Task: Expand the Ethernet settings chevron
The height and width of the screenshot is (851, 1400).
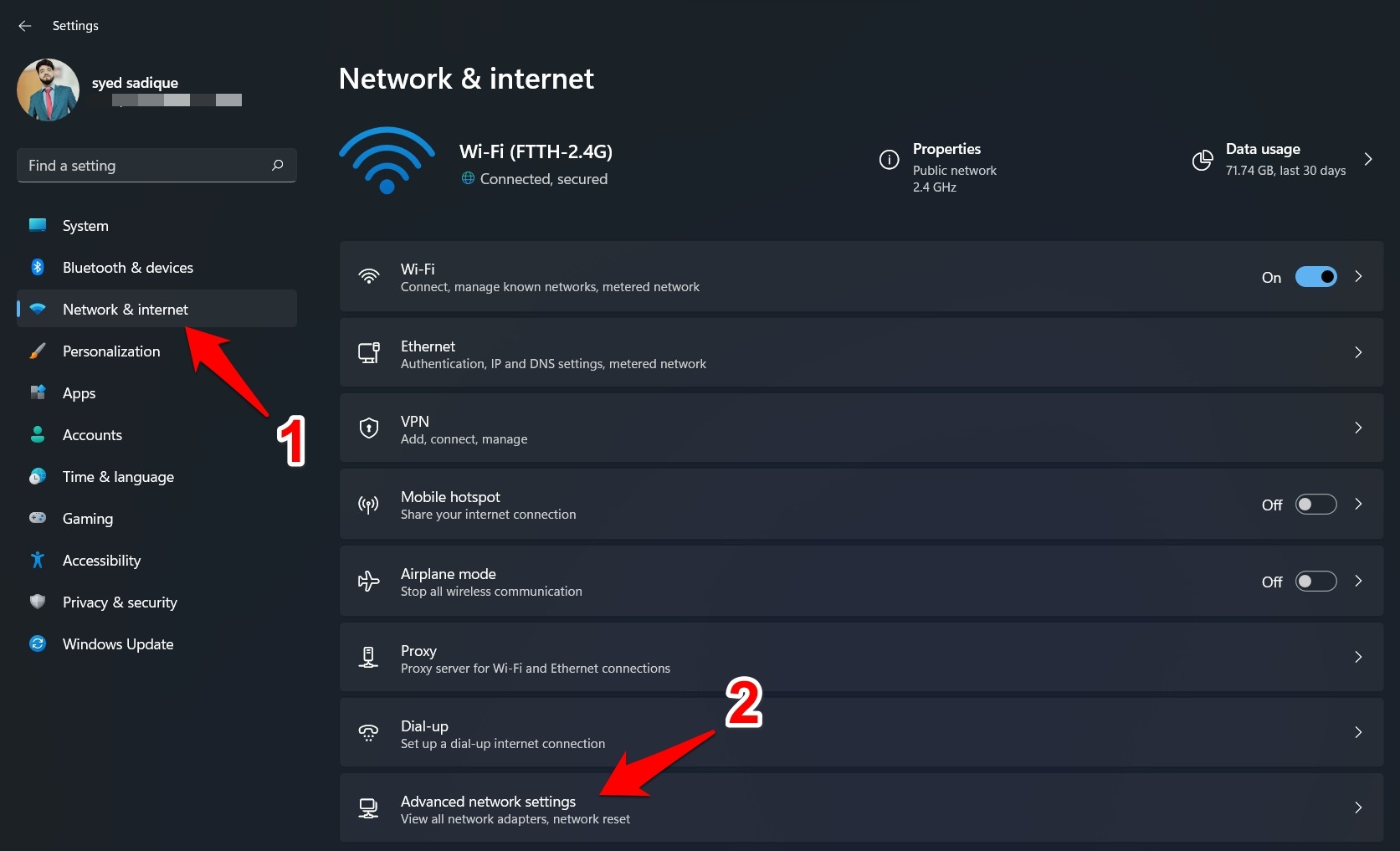Action: click(1357, 352)
